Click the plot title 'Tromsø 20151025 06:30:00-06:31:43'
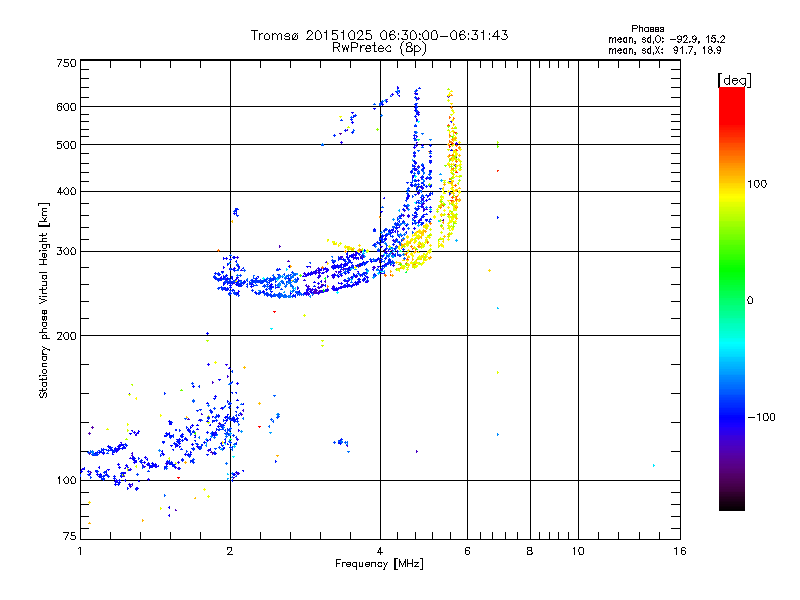The height and width of the screenshot is (600, 800). click(379, 35)
